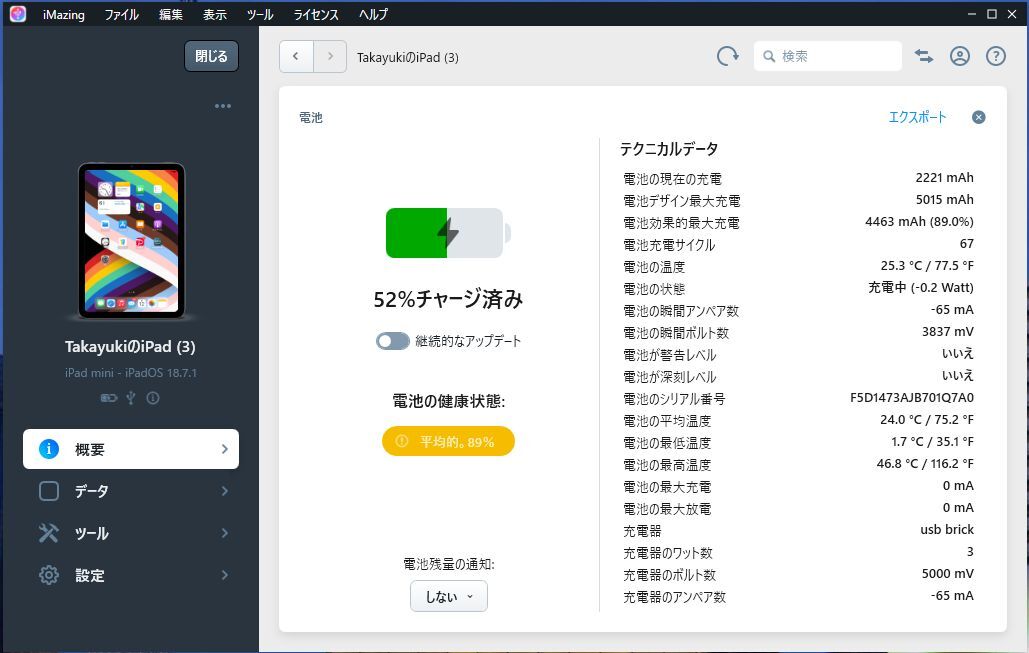Click the iMazing app logo icon
1029x653 pixels.
click(x=18, y=14)
